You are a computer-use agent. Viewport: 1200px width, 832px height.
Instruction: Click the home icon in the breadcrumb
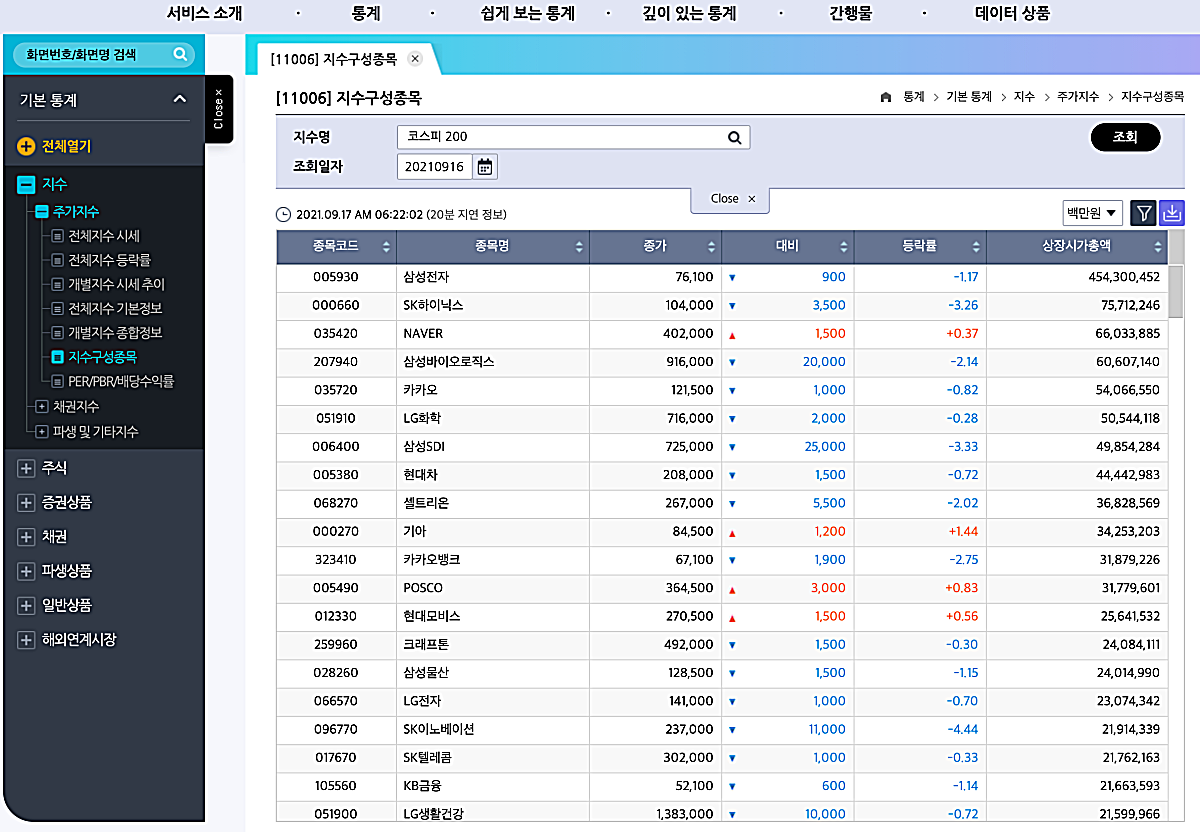pos(885,97)
